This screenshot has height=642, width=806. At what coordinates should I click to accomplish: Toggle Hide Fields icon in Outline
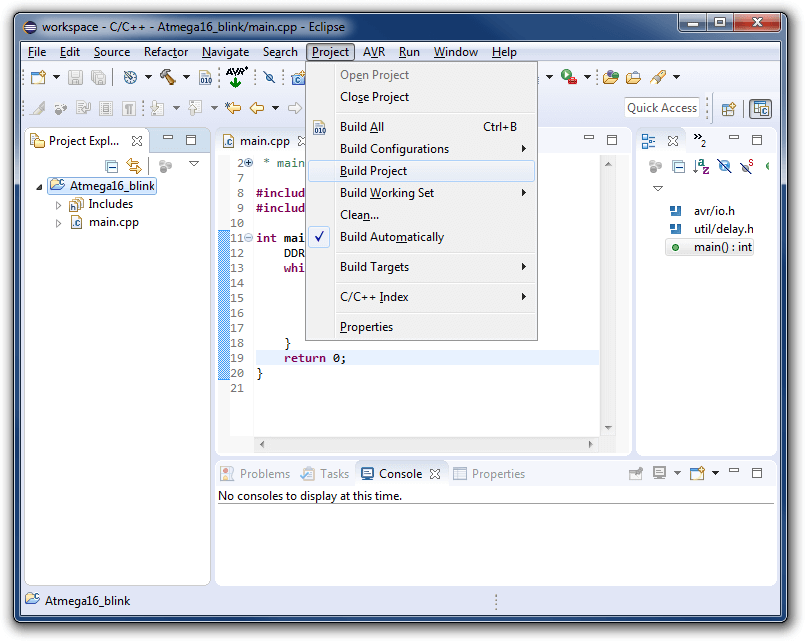[x=724, y=166]
